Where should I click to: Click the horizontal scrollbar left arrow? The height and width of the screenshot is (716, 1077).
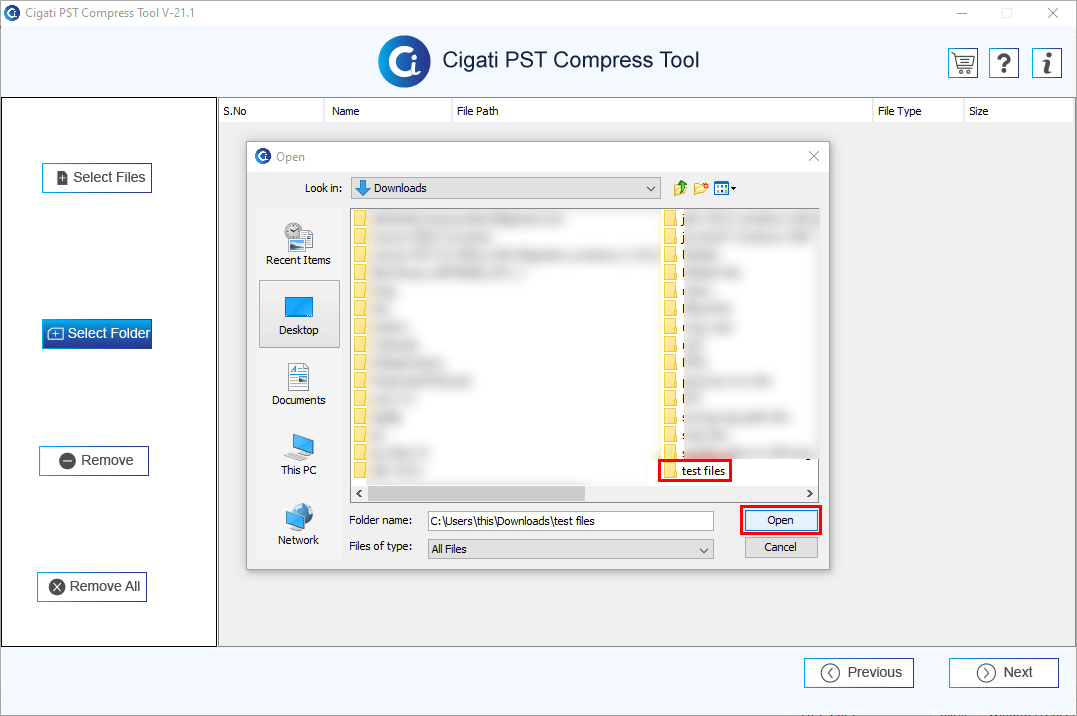[x=359, y=493]
